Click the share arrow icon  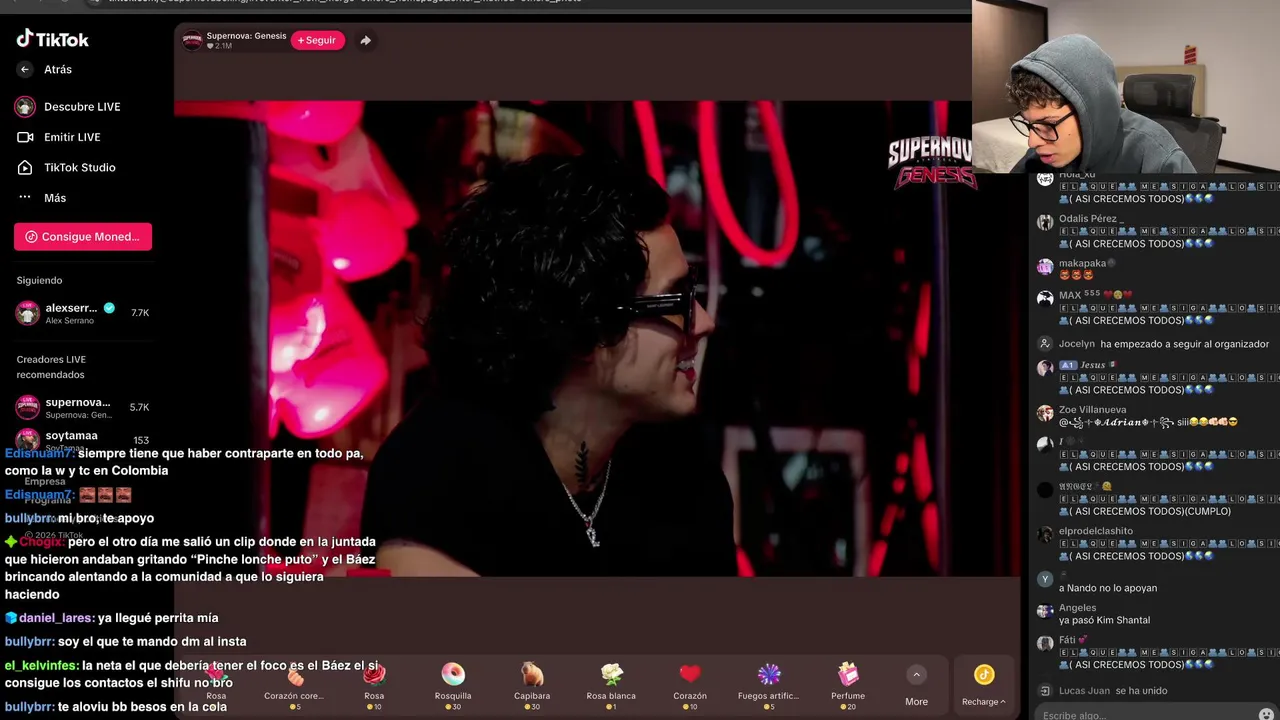click(366, 40)
